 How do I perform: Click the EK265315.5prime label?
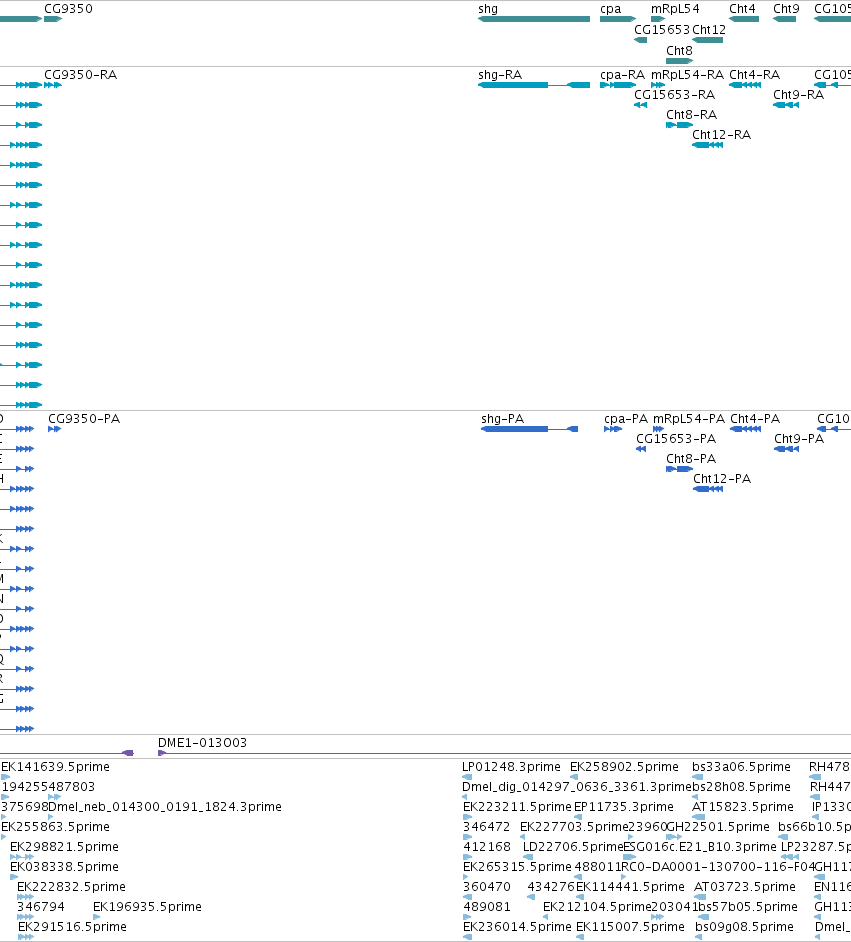(x=517, y=867)
